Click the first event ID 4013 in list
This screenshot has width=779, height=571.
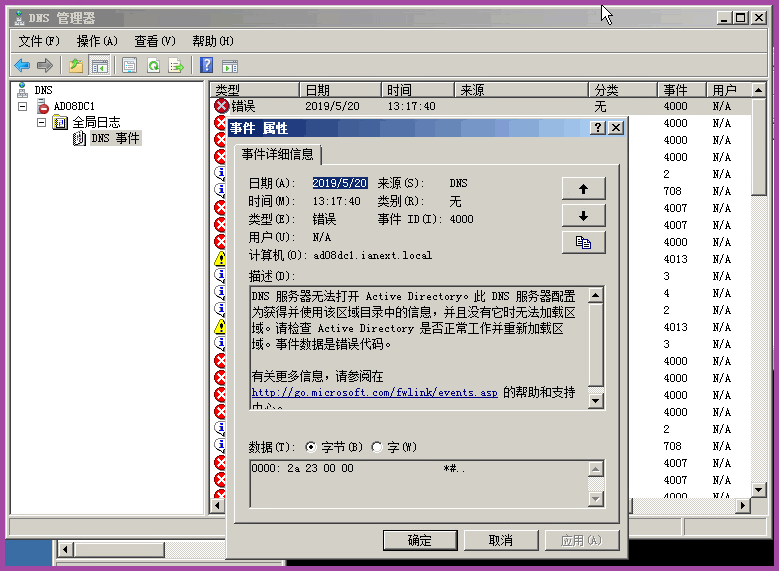pyautogui.click(x=675, y=259)
